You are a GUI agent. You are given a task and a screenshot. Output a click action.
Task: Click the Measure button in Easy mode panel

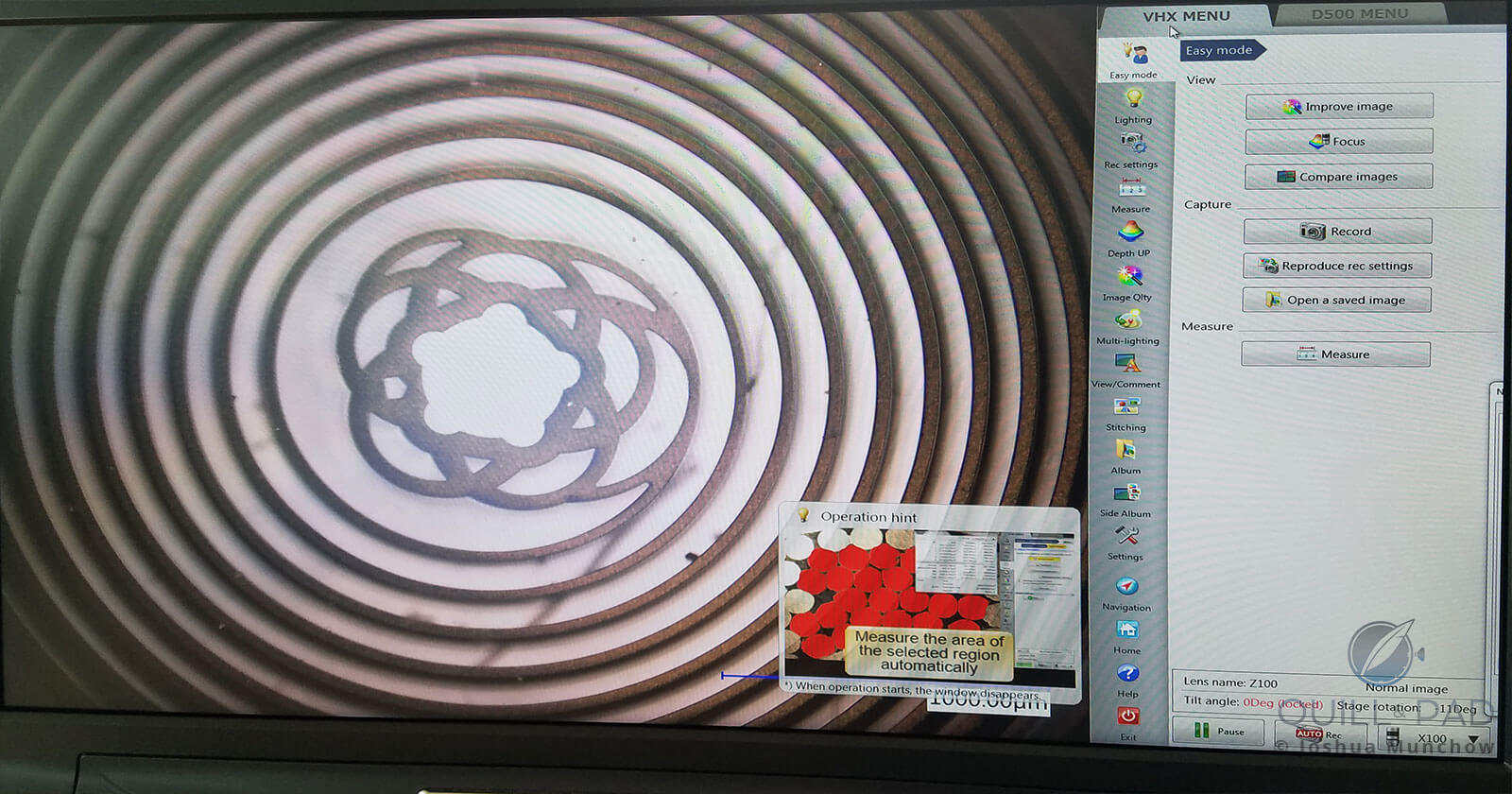coord(1335,354)
